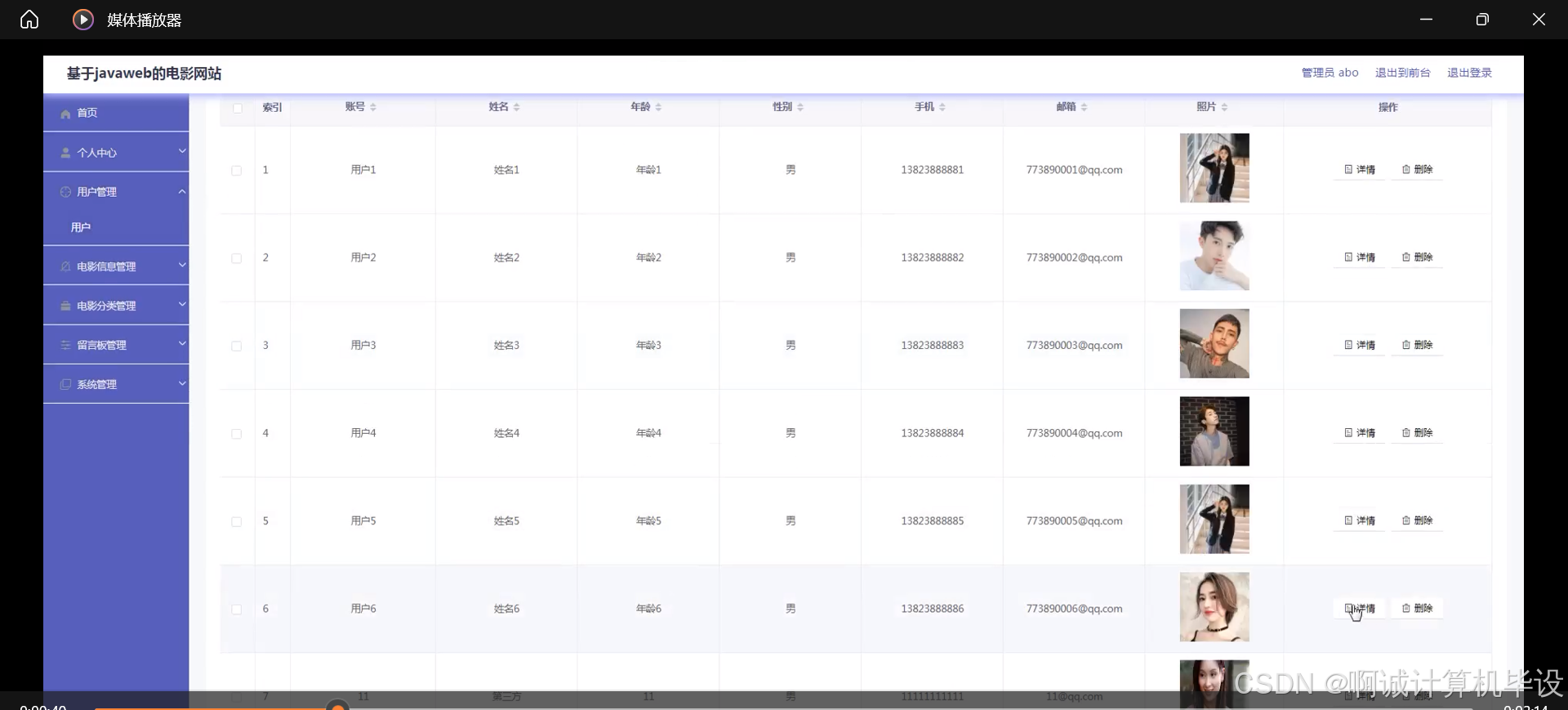Delete the 用户4 row
The width and height of the screenshot is (1568, 710).
pyautogui.click(x=1417, y=433)
